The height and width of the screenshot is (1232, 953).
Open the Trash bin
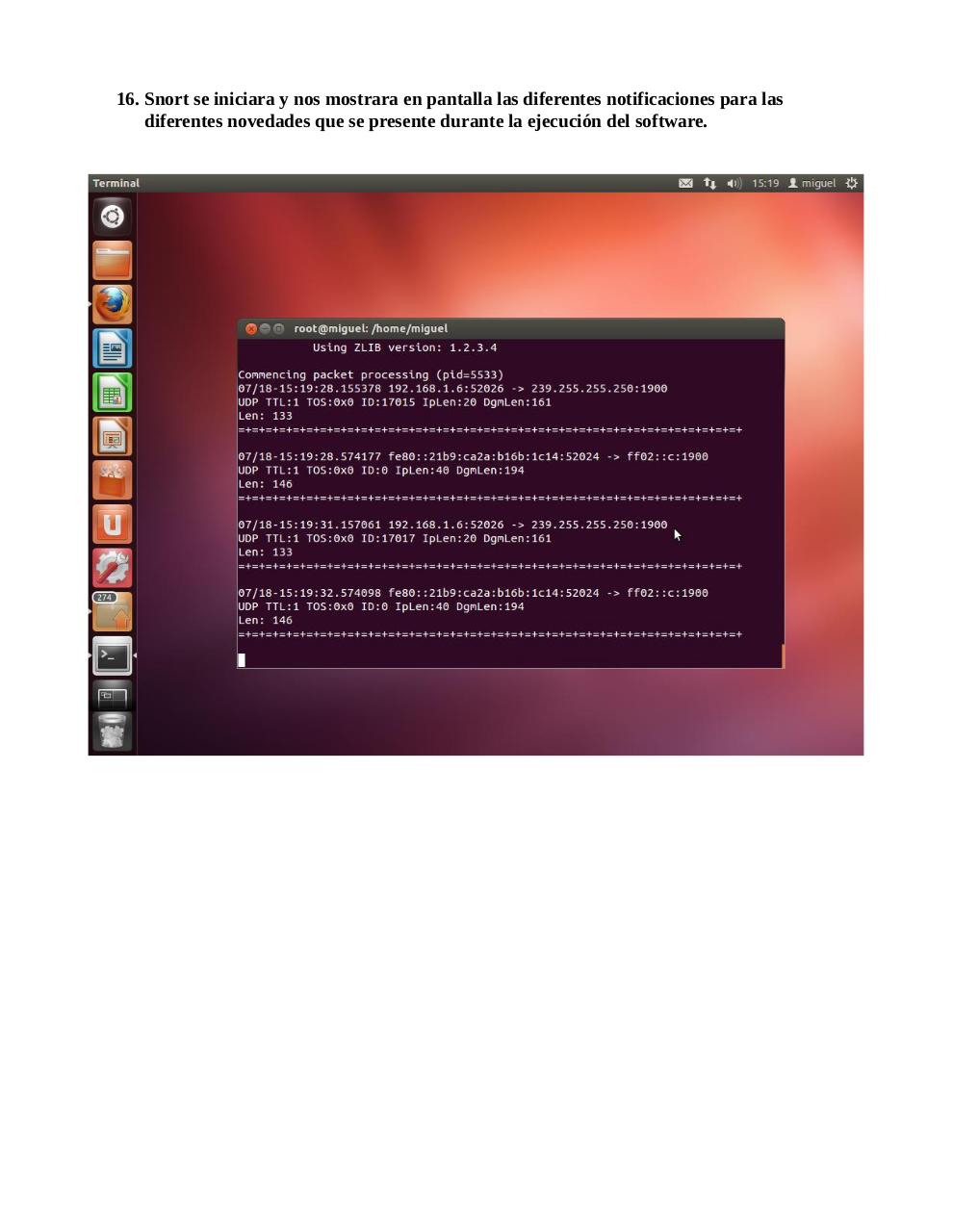tap(113, 731)
